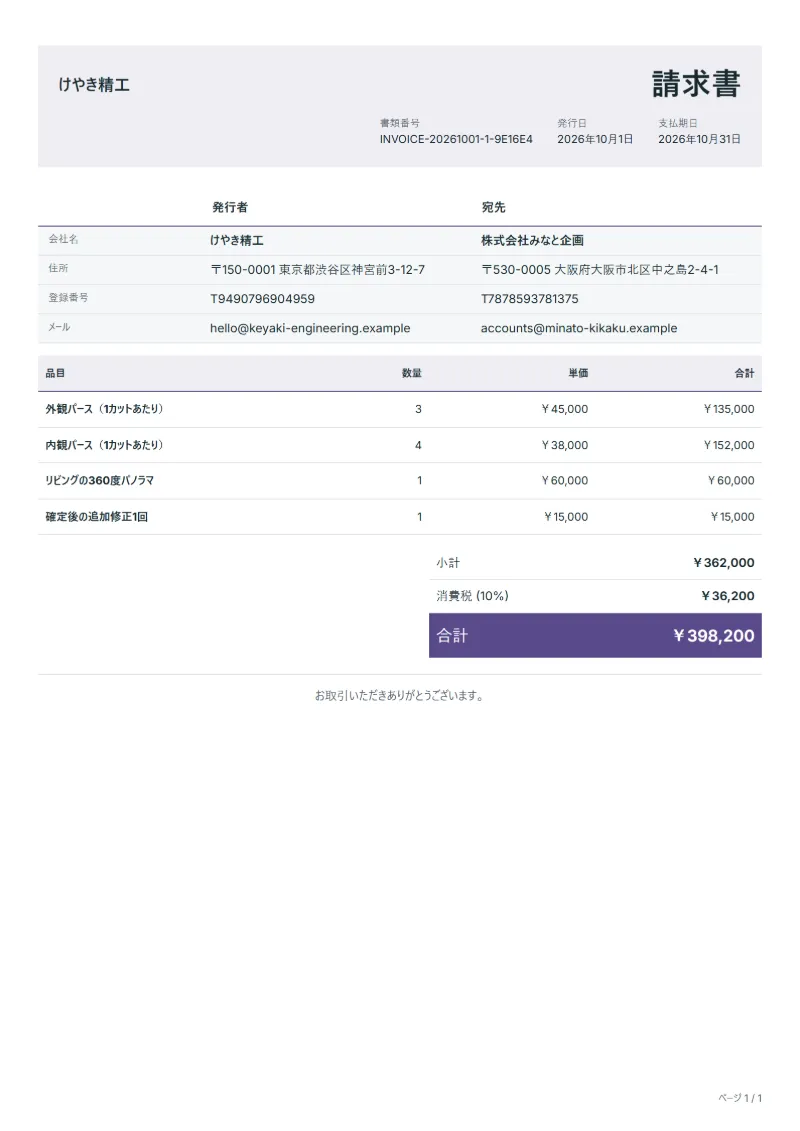The image size is (800, 1131).
Task: Select the item 外観パース（1カットあたり）
Action: [106, 409]
